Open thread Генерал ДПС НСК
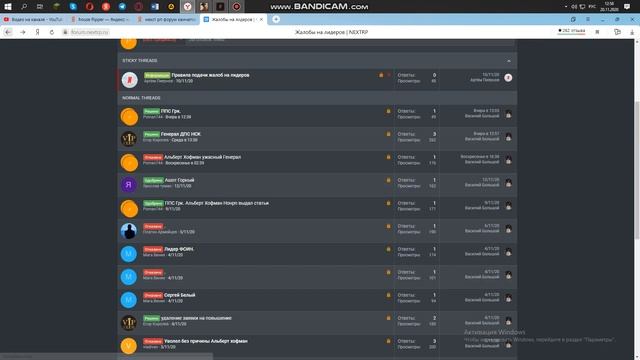The image size is (640, 360). [x=180, y=134]
